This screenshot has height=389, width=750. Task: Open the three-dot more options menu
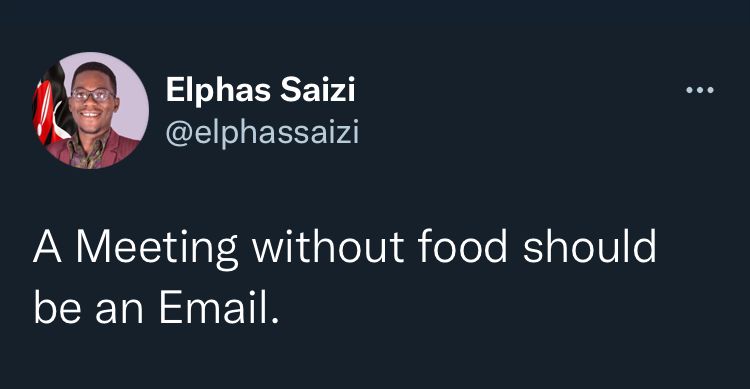[x=700, y=90]
